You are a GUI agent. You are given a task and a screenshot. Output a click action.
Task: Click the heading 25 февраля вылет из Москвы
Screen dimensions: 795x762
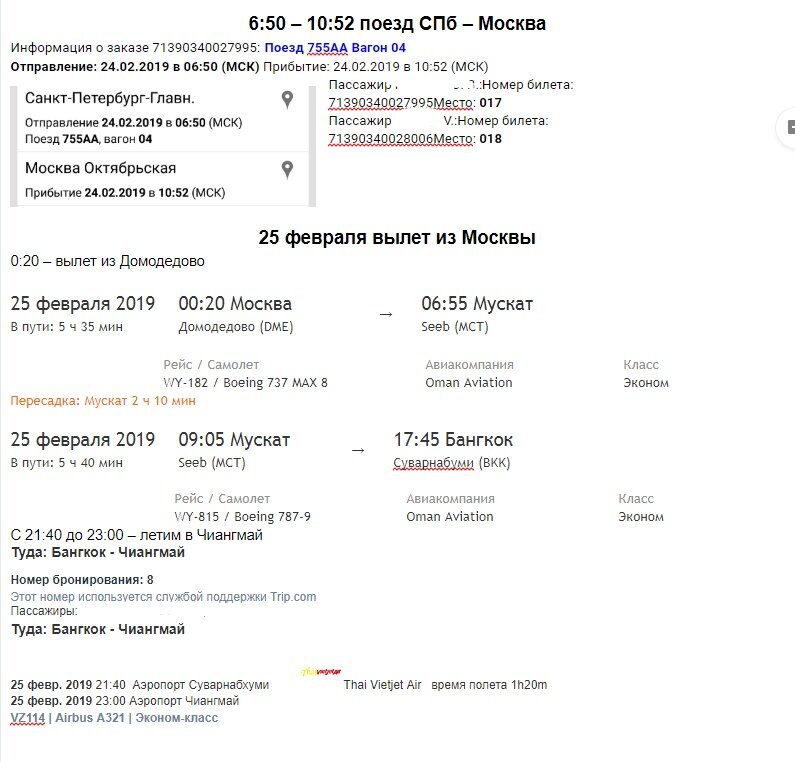(x=397, y=237)
